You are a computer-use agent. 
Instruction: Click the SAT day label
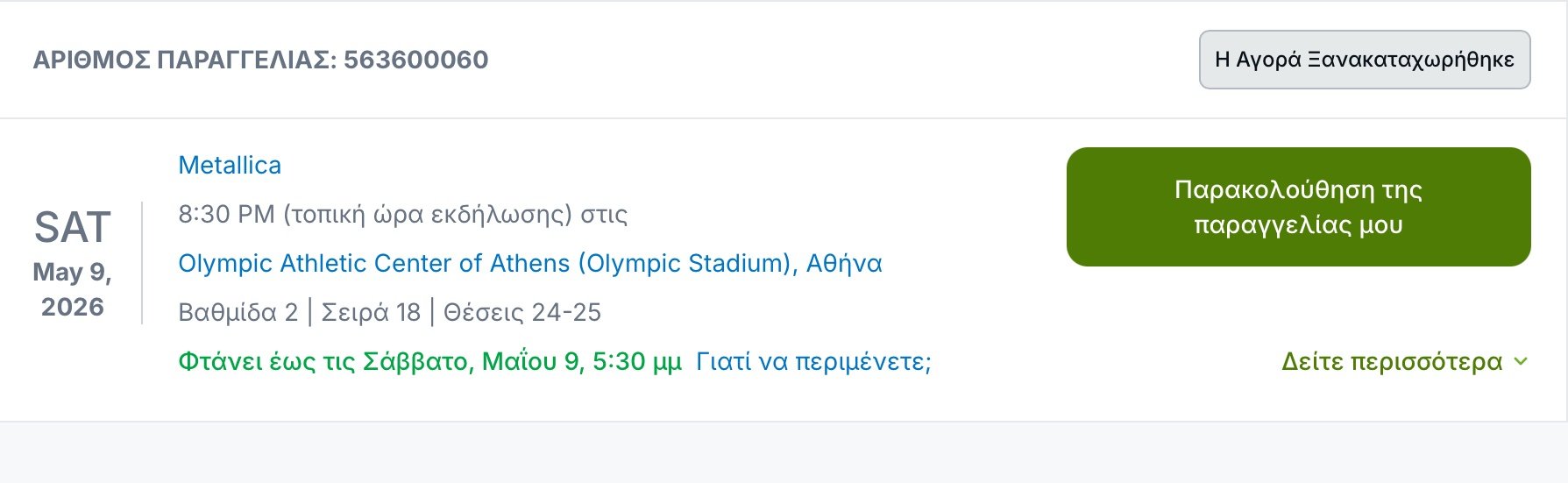[72, 228]
